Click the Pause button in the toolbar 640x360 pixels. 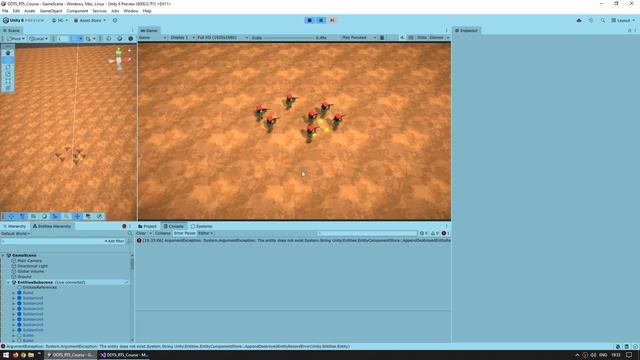point(321,20)
